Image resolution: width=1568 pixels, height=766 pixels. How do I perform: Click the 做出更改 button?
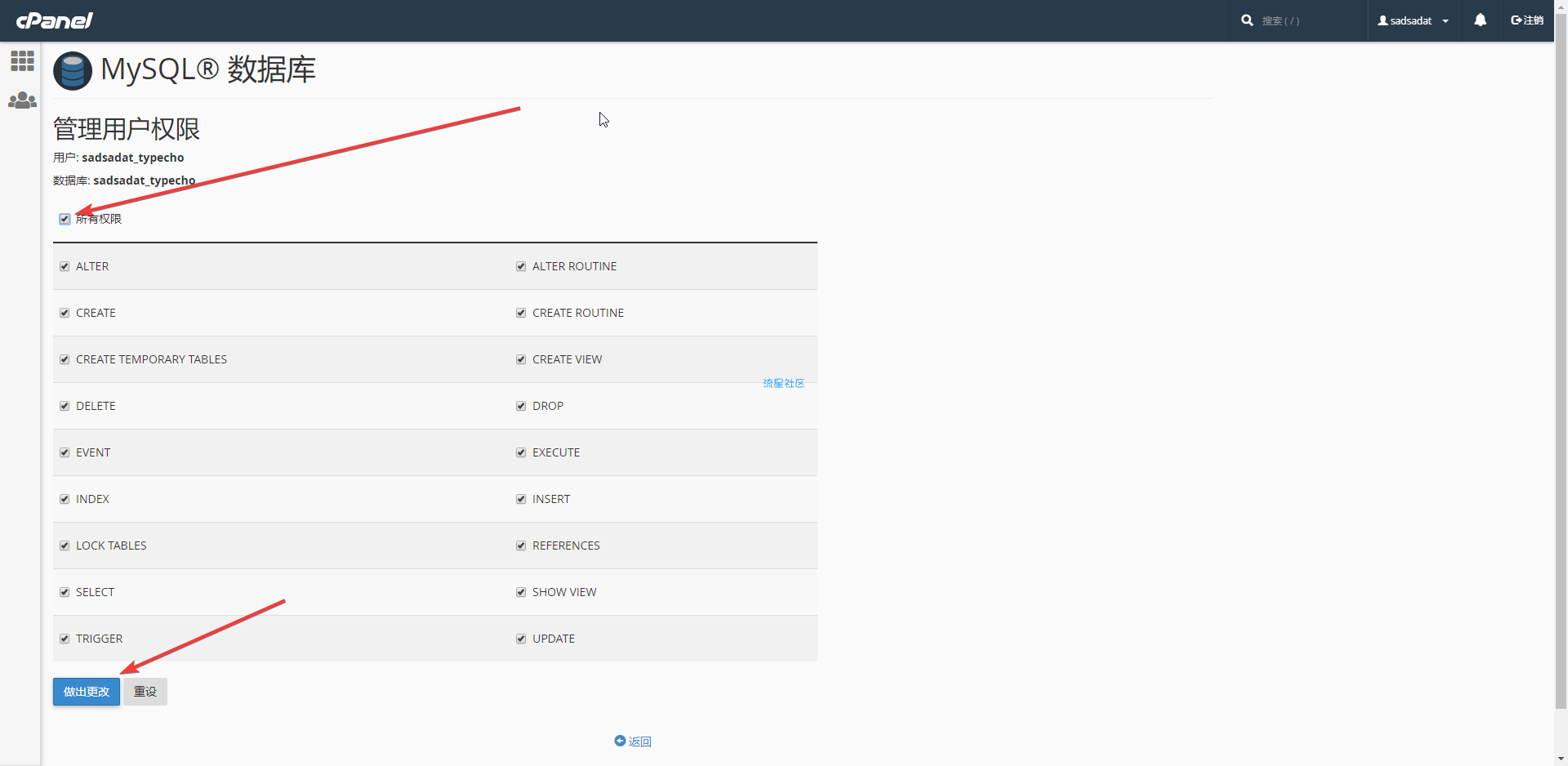tap(87, 692)
